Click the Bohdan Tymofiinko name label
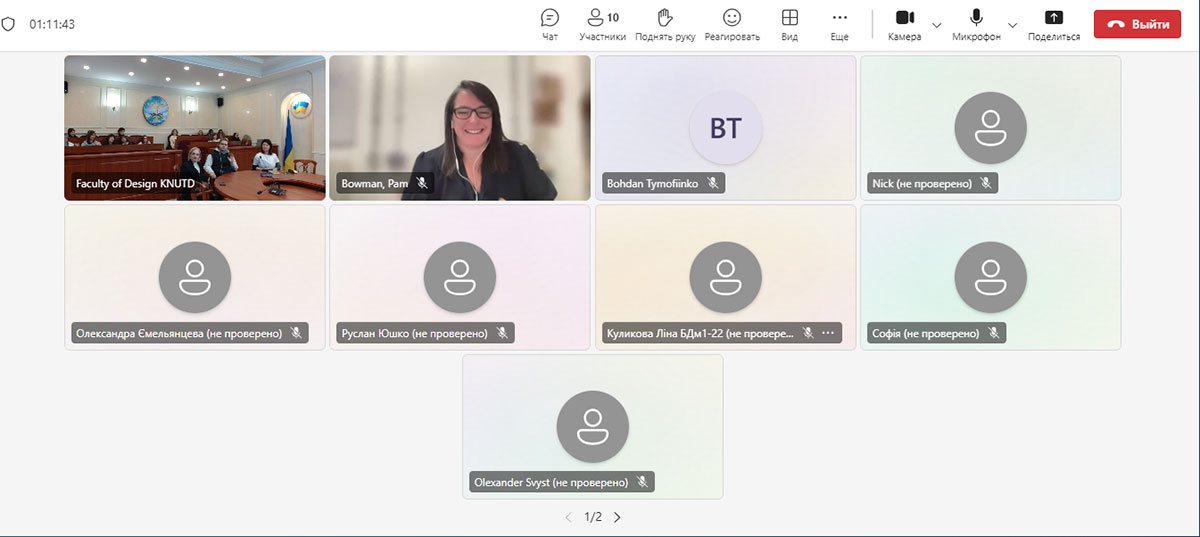The width and height of the screenshot is (1200, 537). click(x=653, y=184)
